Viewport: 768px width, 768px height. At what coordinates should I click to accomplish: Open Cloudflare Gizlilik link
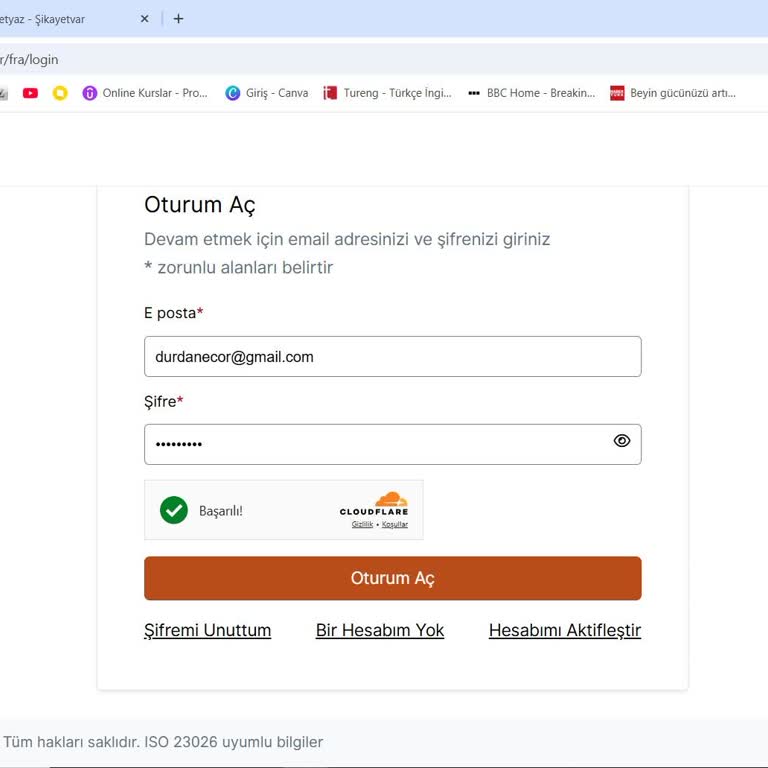[362, 525]
